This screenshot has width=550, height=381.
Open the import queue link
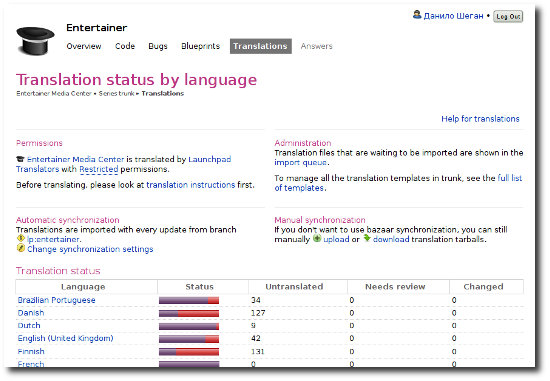click(x=301, y=163)
